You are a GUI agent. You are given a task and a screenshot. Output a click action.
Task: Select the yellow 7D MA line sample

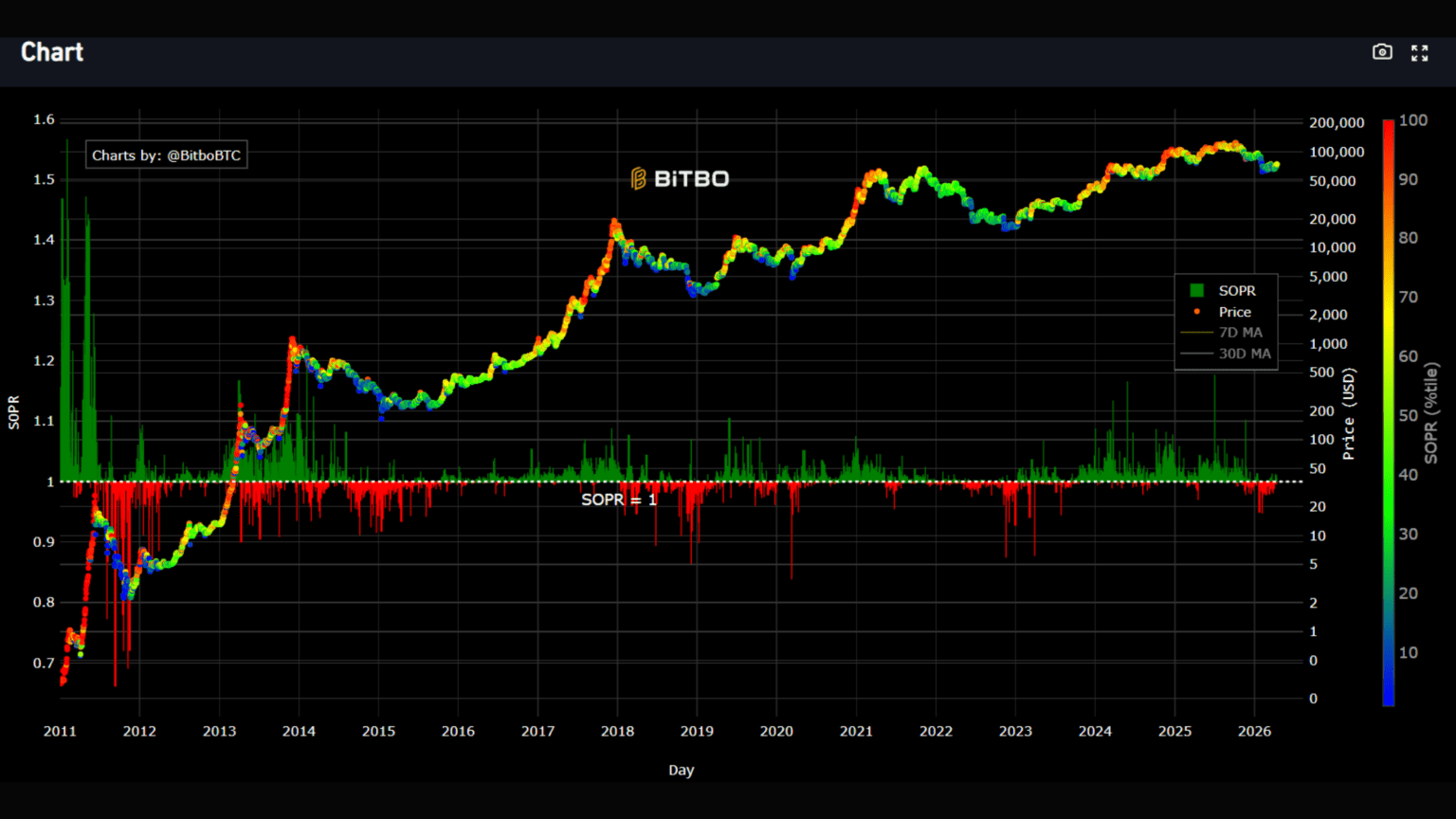coord(1196,332)
